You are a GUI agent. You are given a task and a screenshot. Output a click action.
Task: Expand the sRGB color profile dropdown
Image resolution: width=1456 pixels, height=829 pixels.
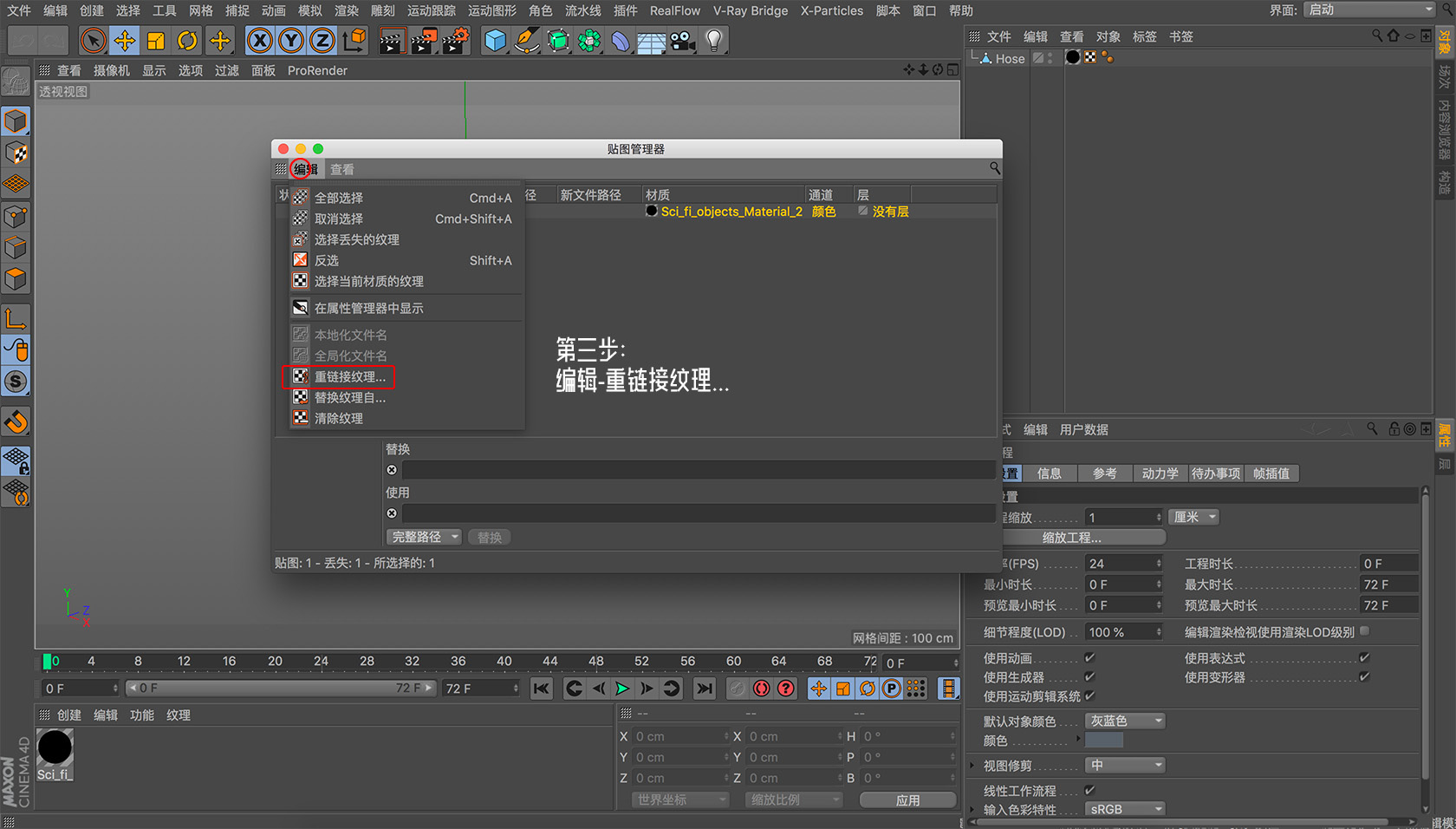[1125, 809]
